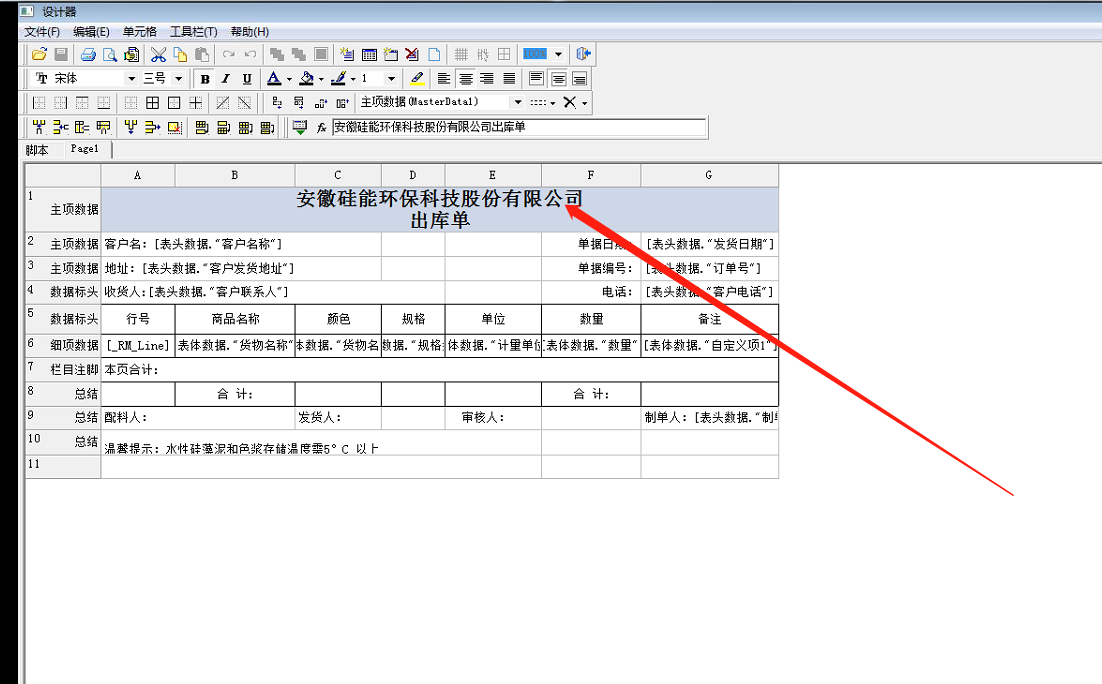
Task: Select column header G
Action: pos(709,176)
